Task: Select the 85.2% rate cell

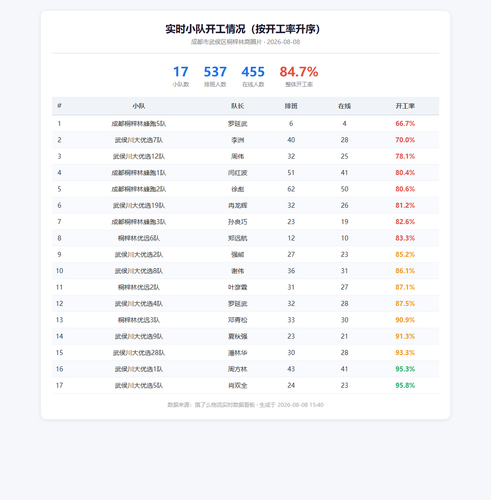Action: click(x=405, y=254)
